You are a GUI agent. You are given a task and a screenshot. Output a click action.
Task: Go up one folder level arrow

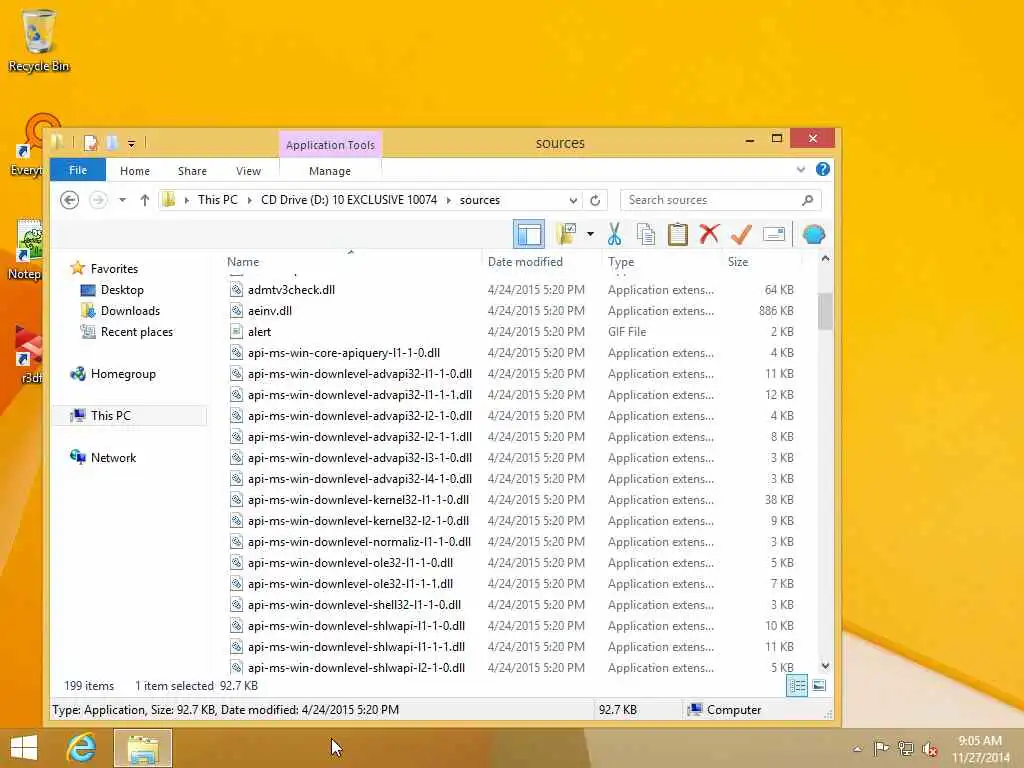[144, 200]
